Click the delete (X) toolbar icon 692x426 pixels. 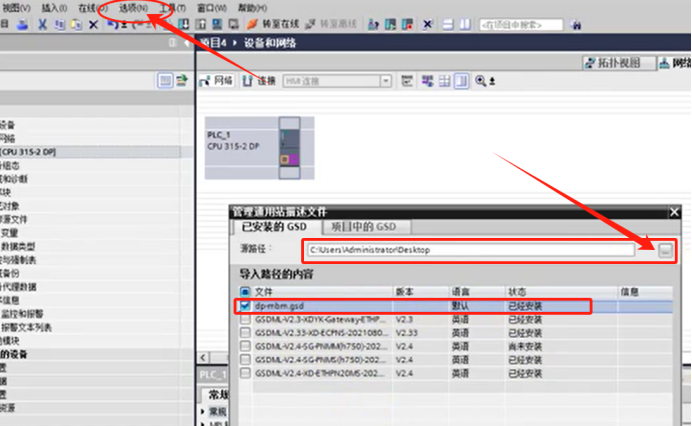tap(93, 25)
